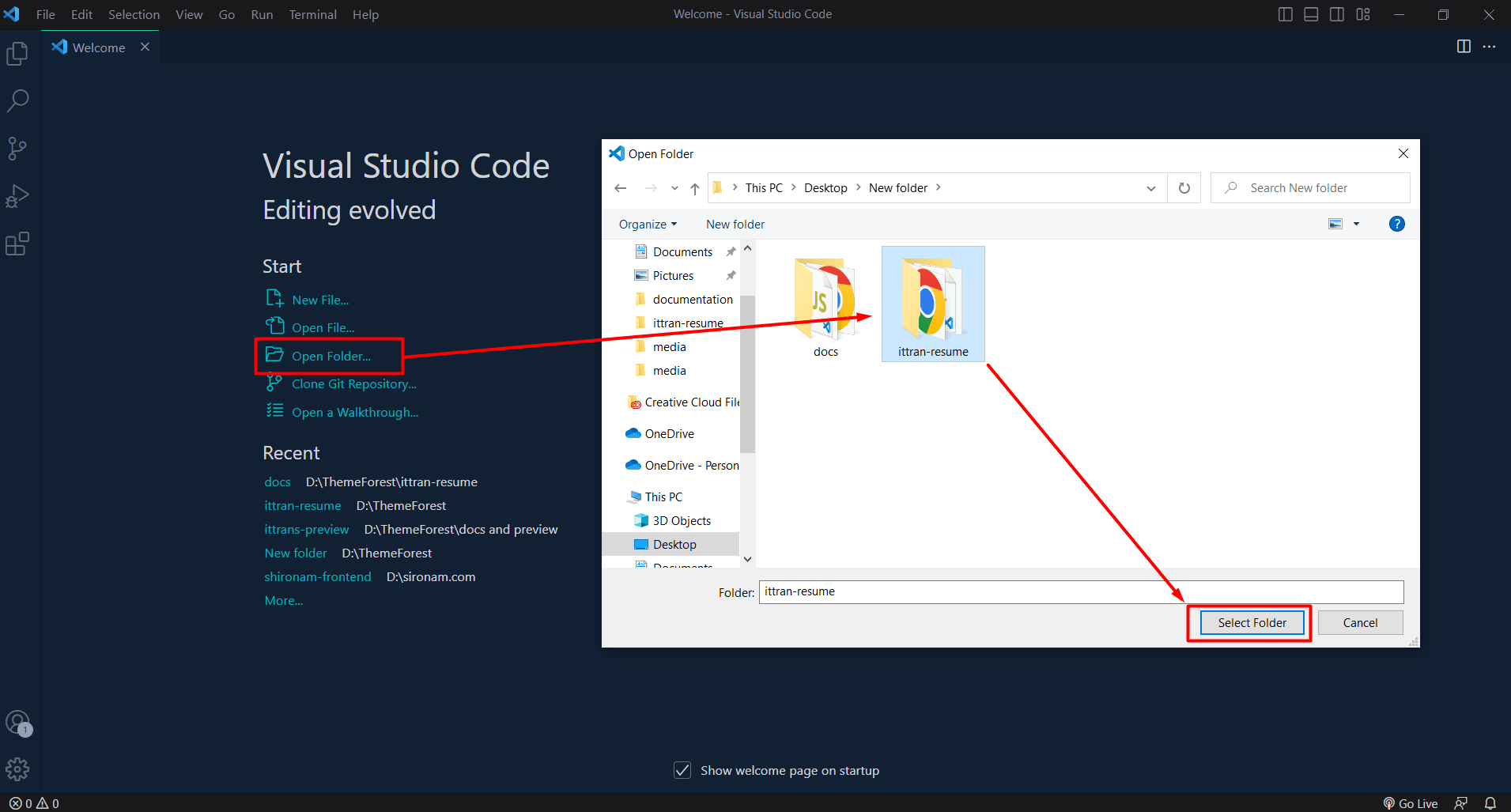
Task: Toggle panel layout icon in title bar
Action: pyautogui.click(x=1311, y=14)
